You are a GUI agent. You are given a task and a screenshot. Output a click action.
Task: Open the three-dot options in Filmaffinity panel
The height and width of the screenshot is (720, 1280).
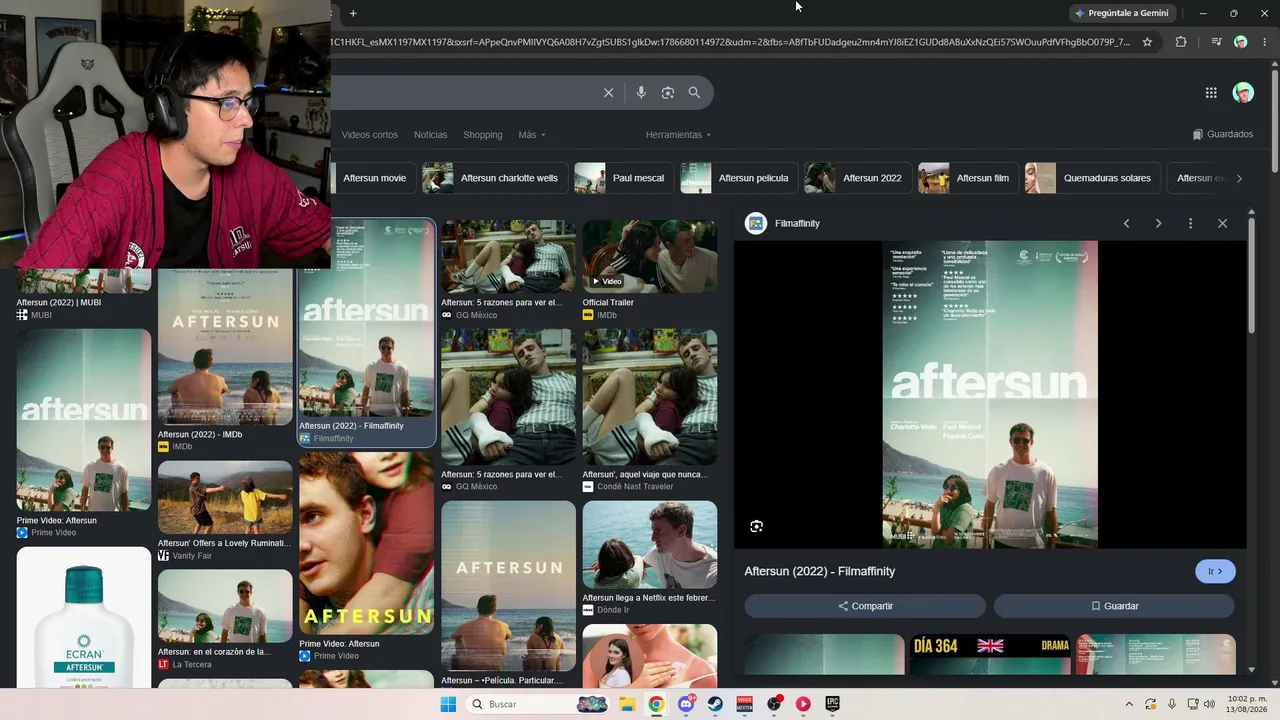(1190, 223)
